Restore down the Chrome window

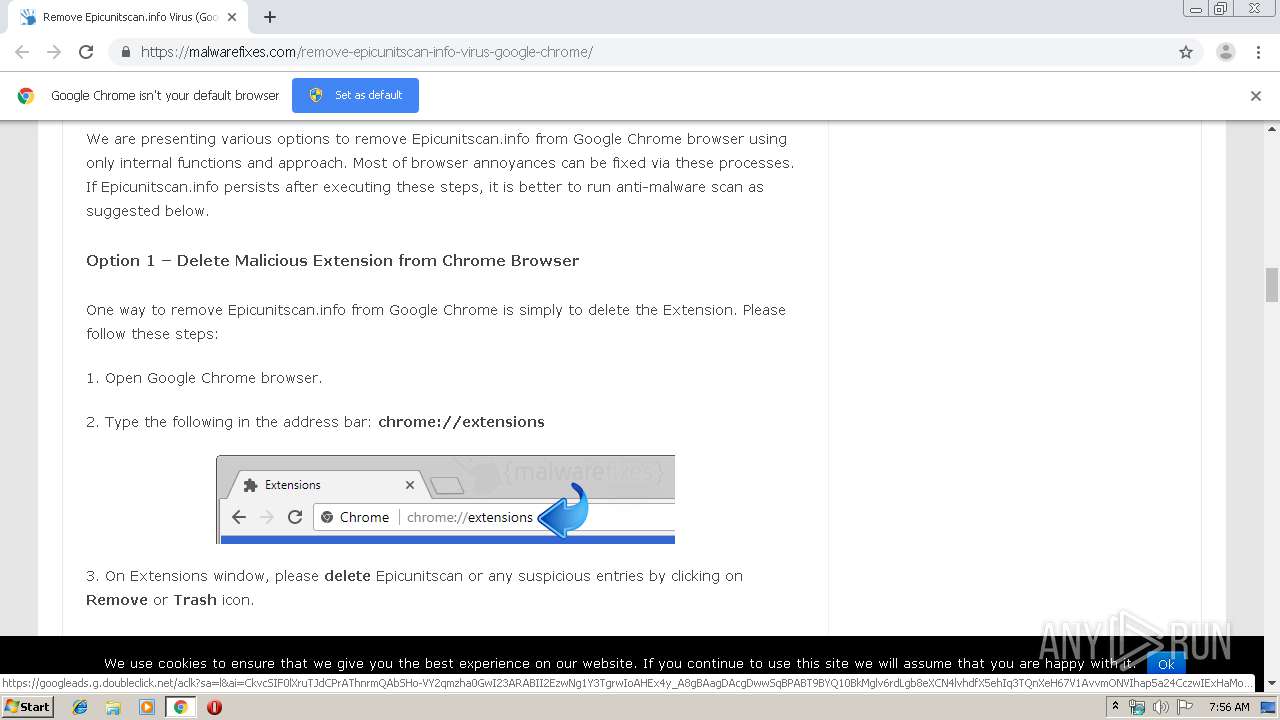tap(1221, 9)
